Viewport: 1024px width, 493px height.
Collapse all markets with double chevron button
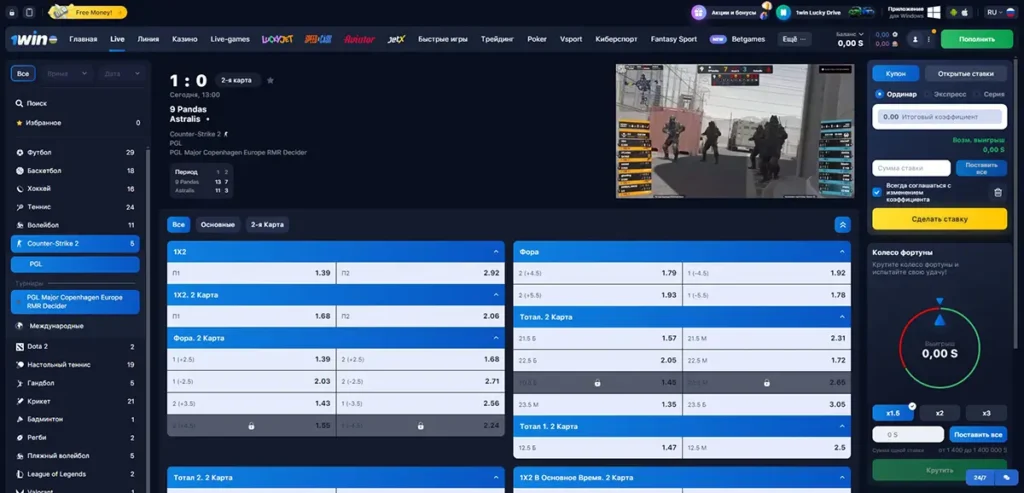click(x=842, y=225)
